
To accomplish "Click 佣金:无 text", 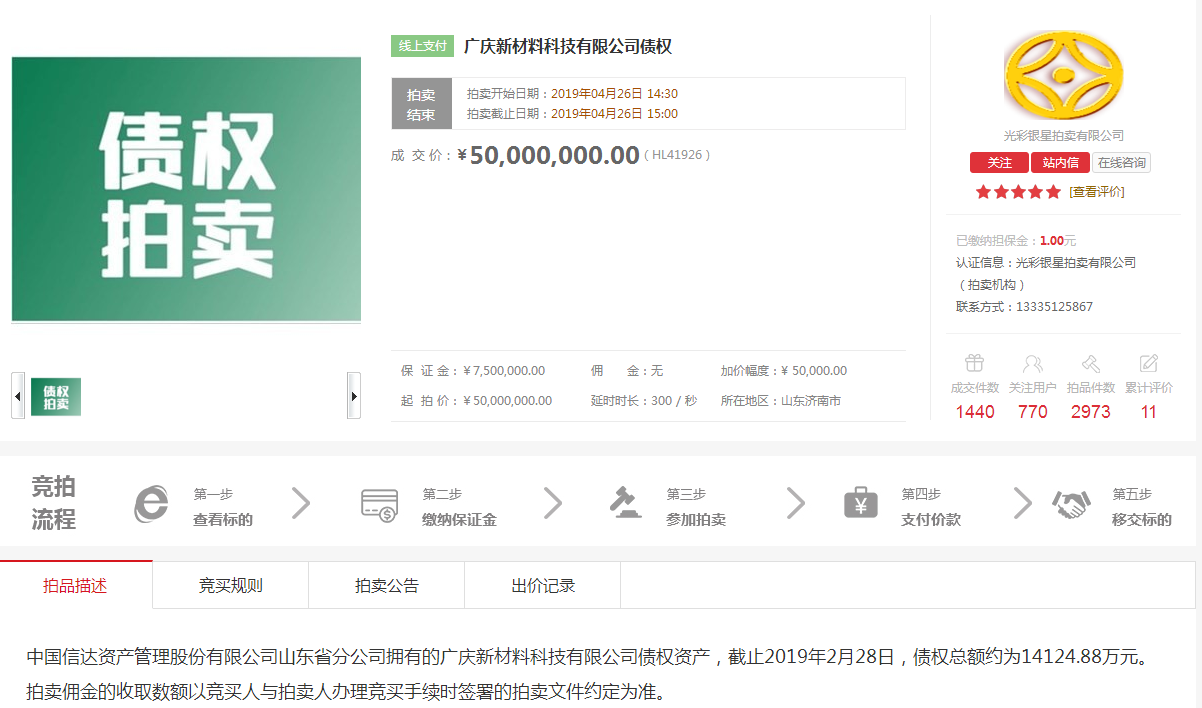I will [x=627, y=370].
